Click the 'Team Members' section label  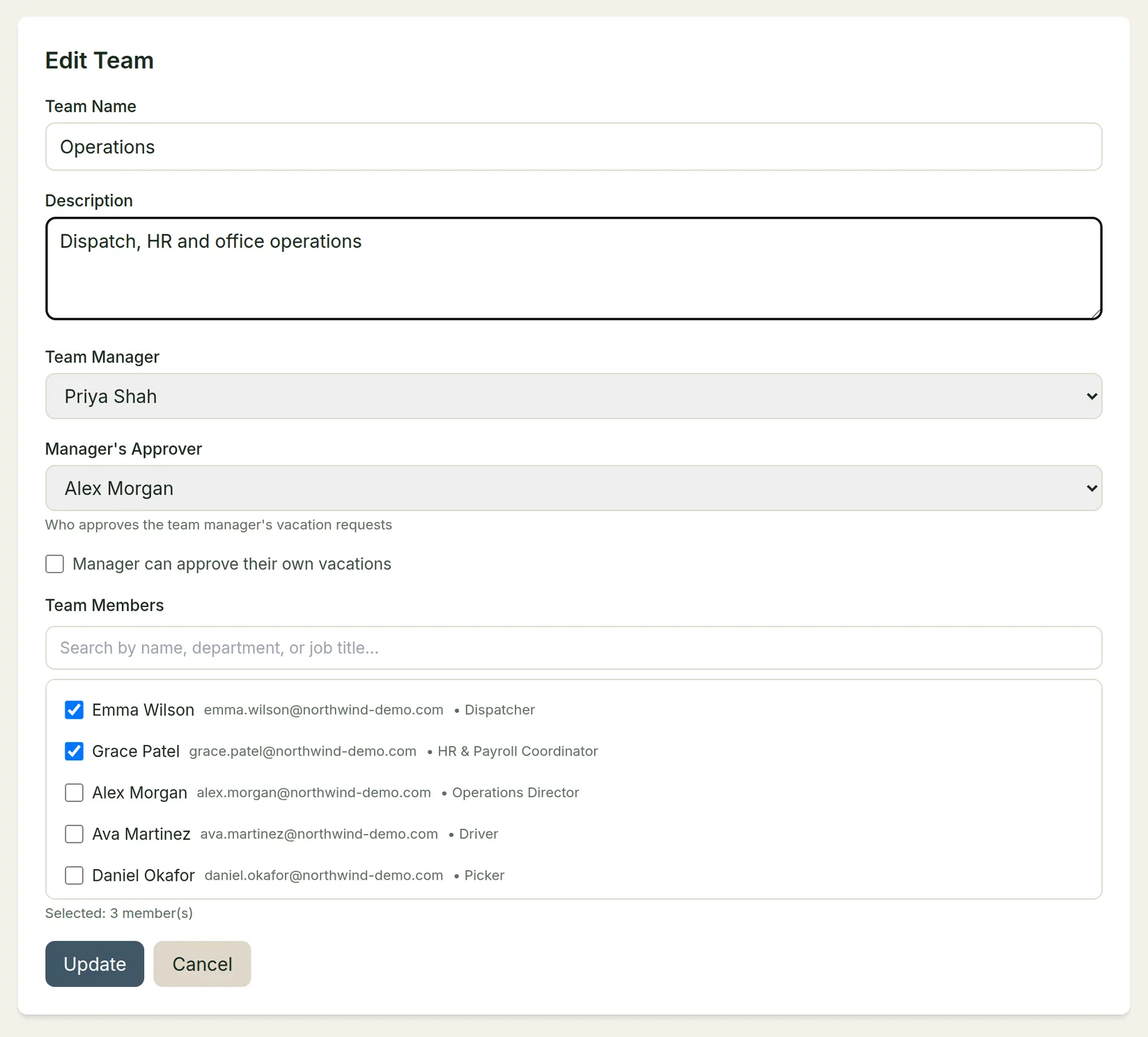(x=104, y=605)
